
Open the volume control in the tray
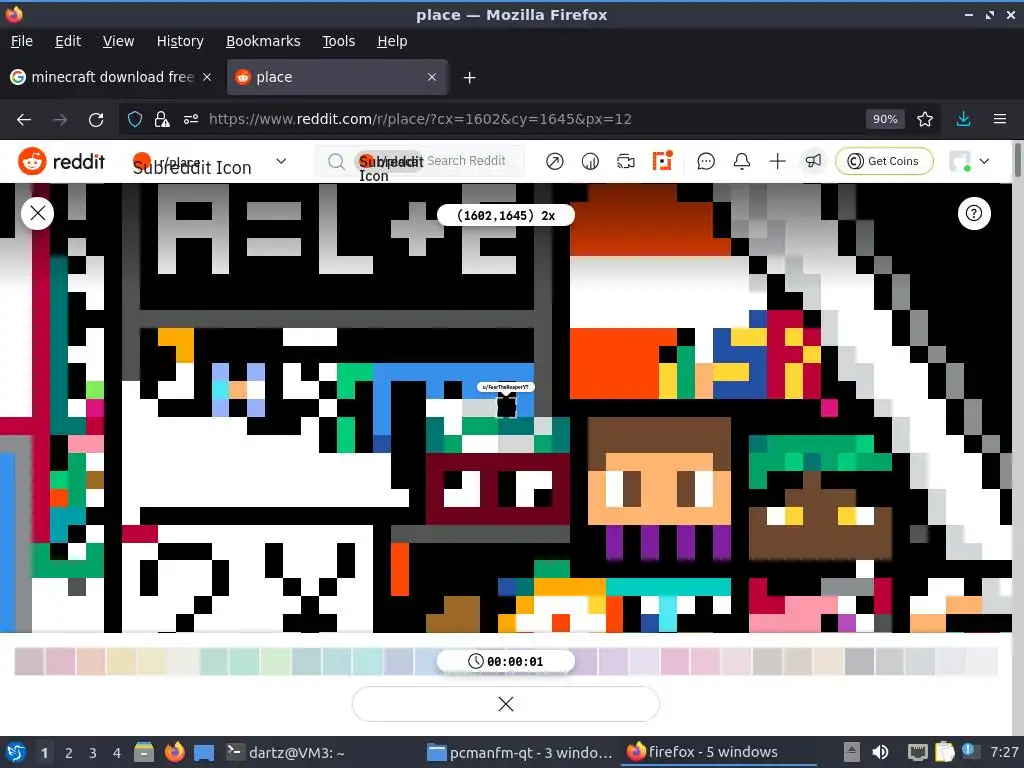[880, 752]
